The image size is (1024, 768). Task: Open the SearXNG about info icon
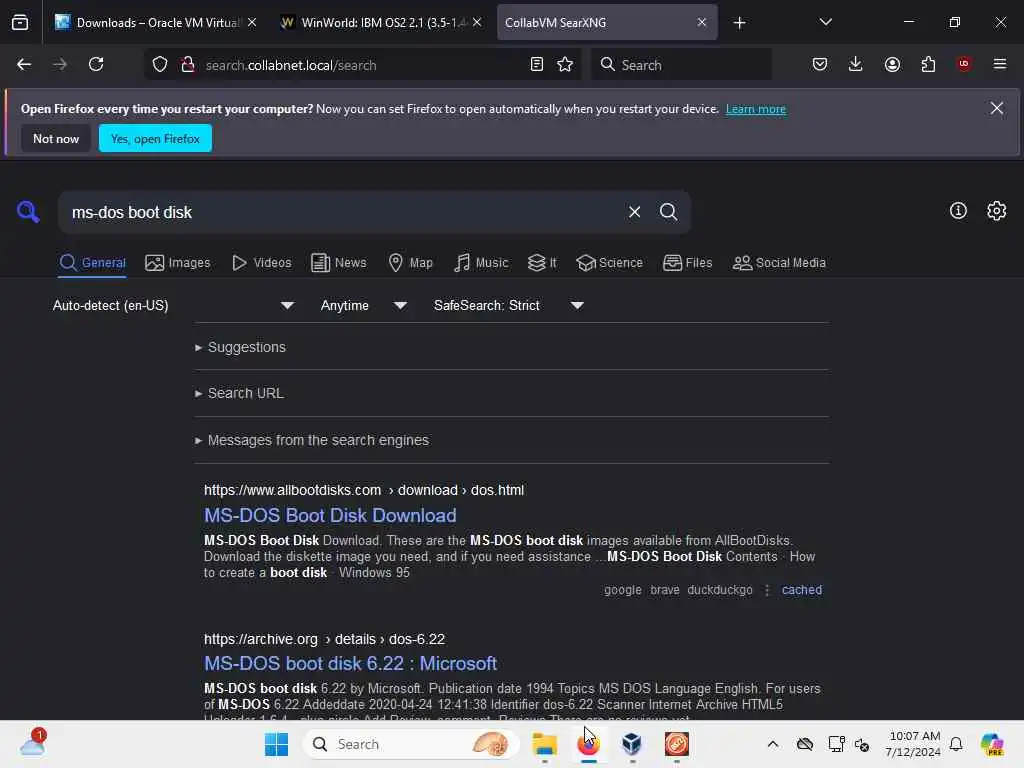pos(958,211)
